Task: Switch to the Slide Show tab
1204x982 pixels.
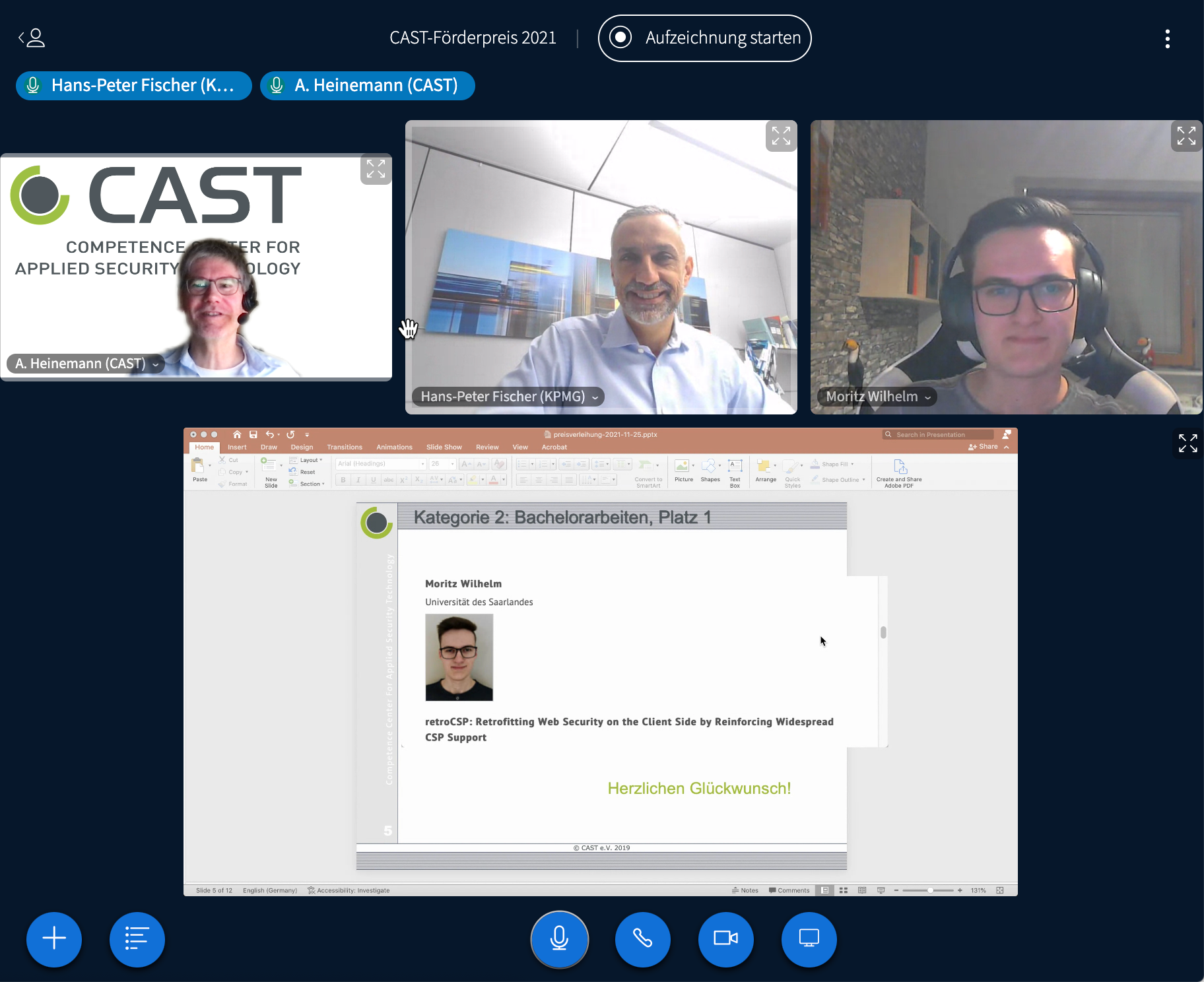Action: pos(444,447)
